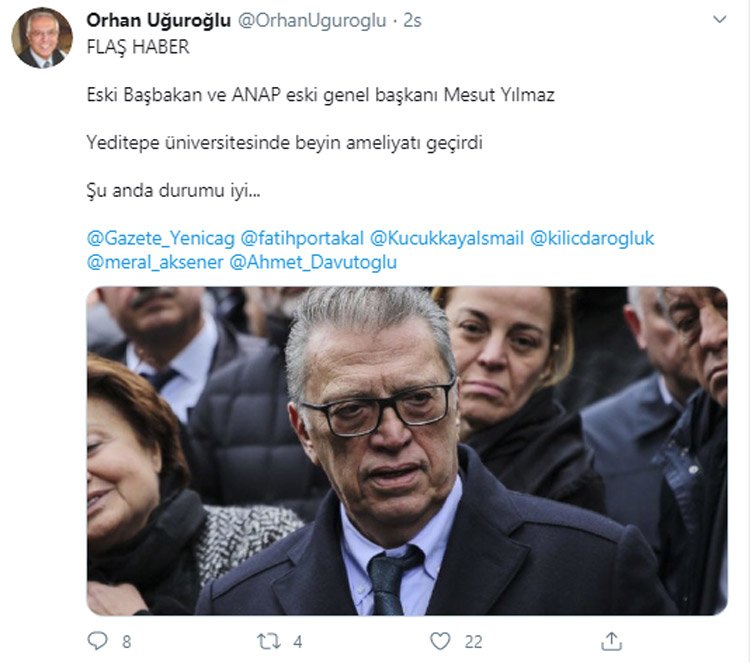Enlarge the attached photo of the man in glasses
Image resolution: width=750 pixels, height=662 pixels.
coord(407,451)
